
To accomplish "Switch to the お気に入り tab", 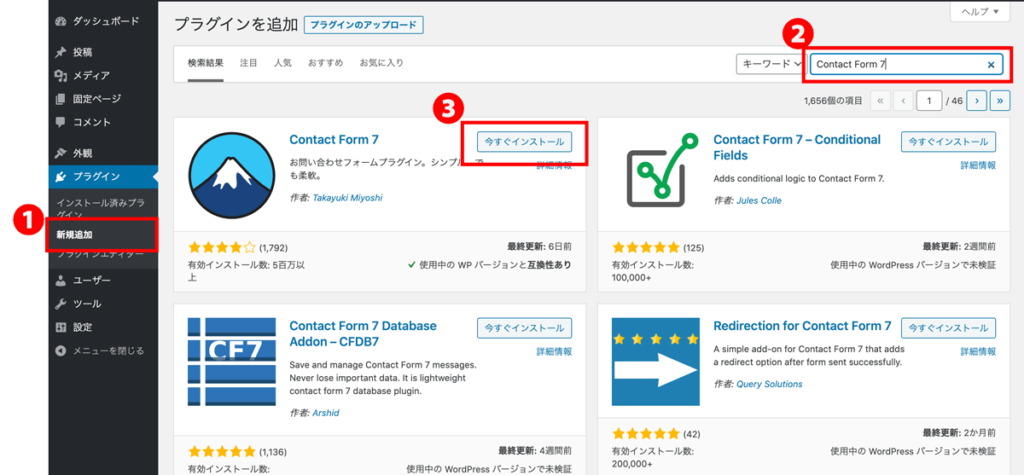I will (x=381, y=63).
